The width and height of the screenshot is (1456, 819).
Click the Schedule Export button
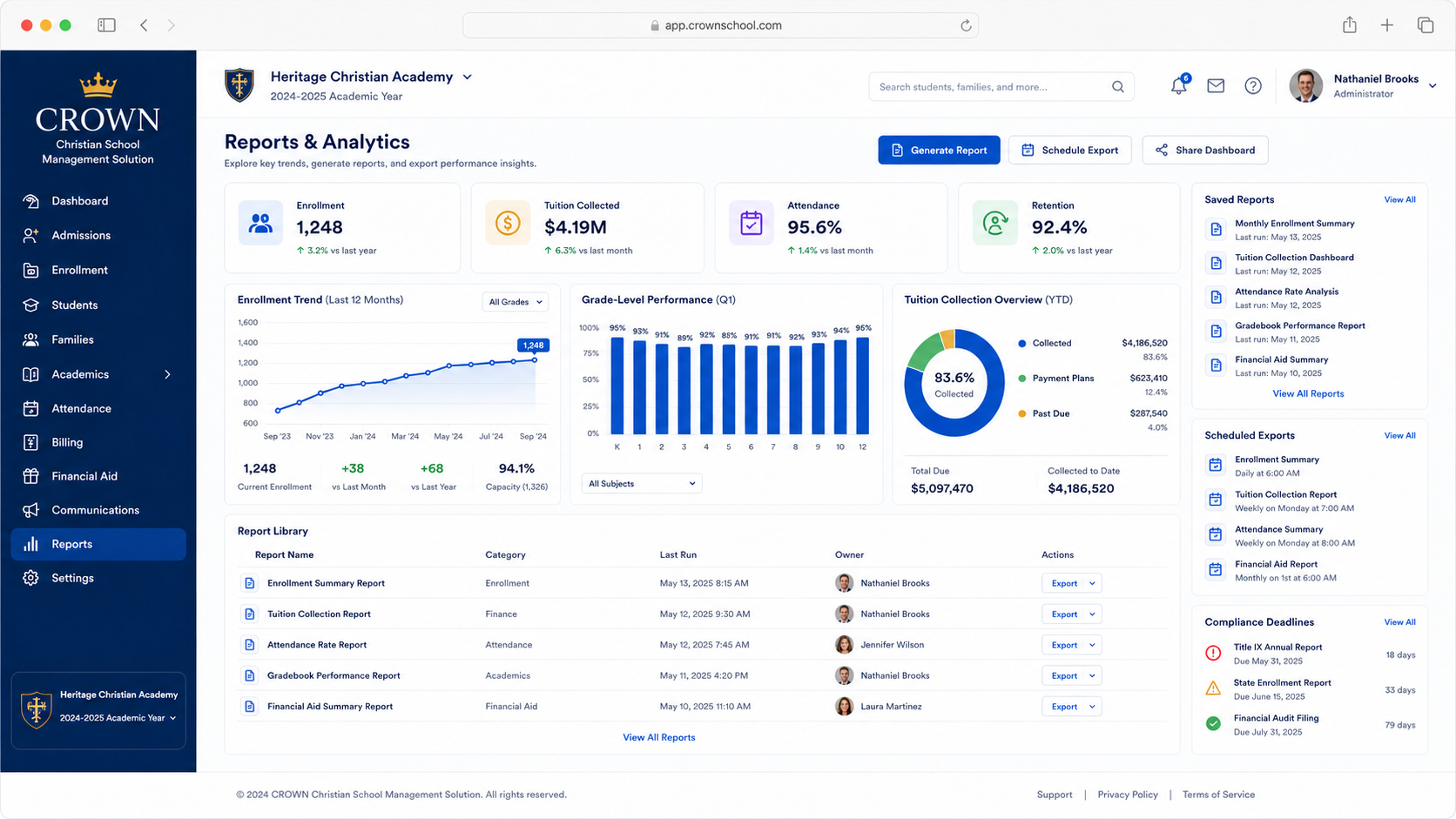pos(1069,150)
